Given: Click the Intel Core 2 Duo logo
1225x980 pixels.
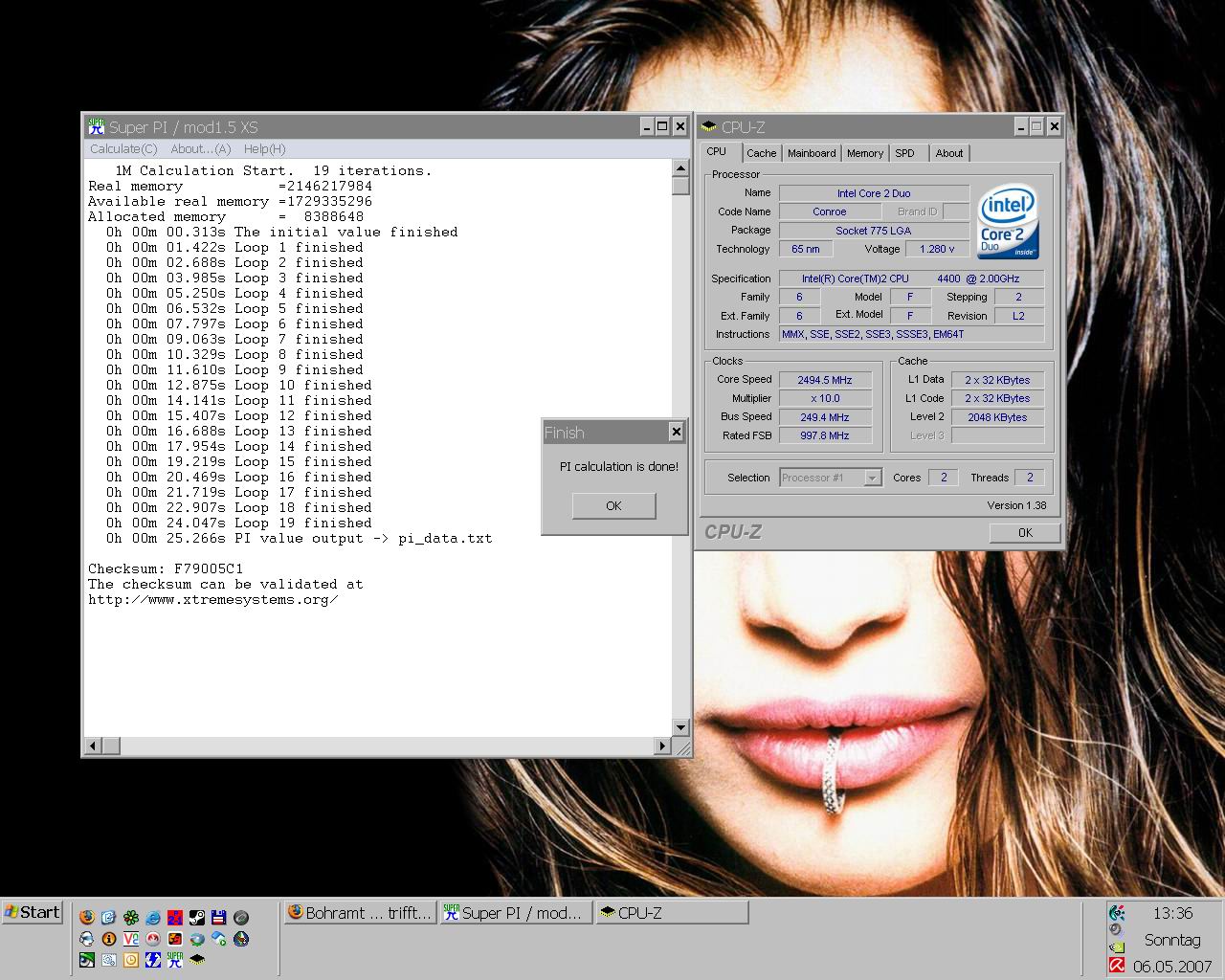Looking at the screenshot, I should [1008, 221].
